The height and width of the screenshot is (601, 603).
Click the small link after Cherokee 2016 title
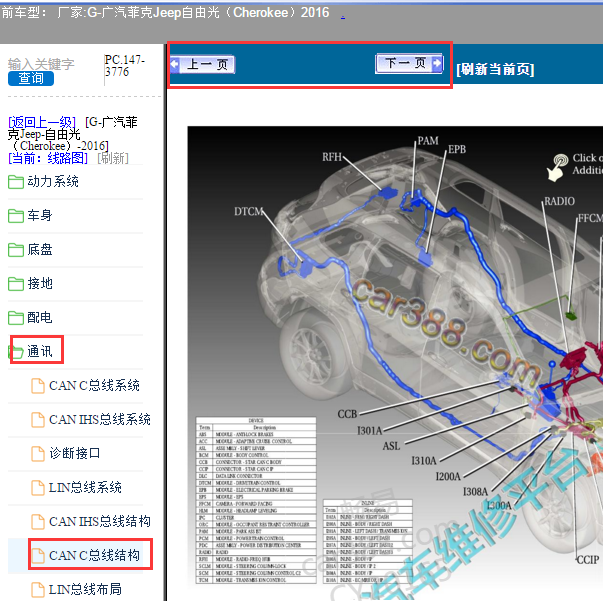pos(343,16)
